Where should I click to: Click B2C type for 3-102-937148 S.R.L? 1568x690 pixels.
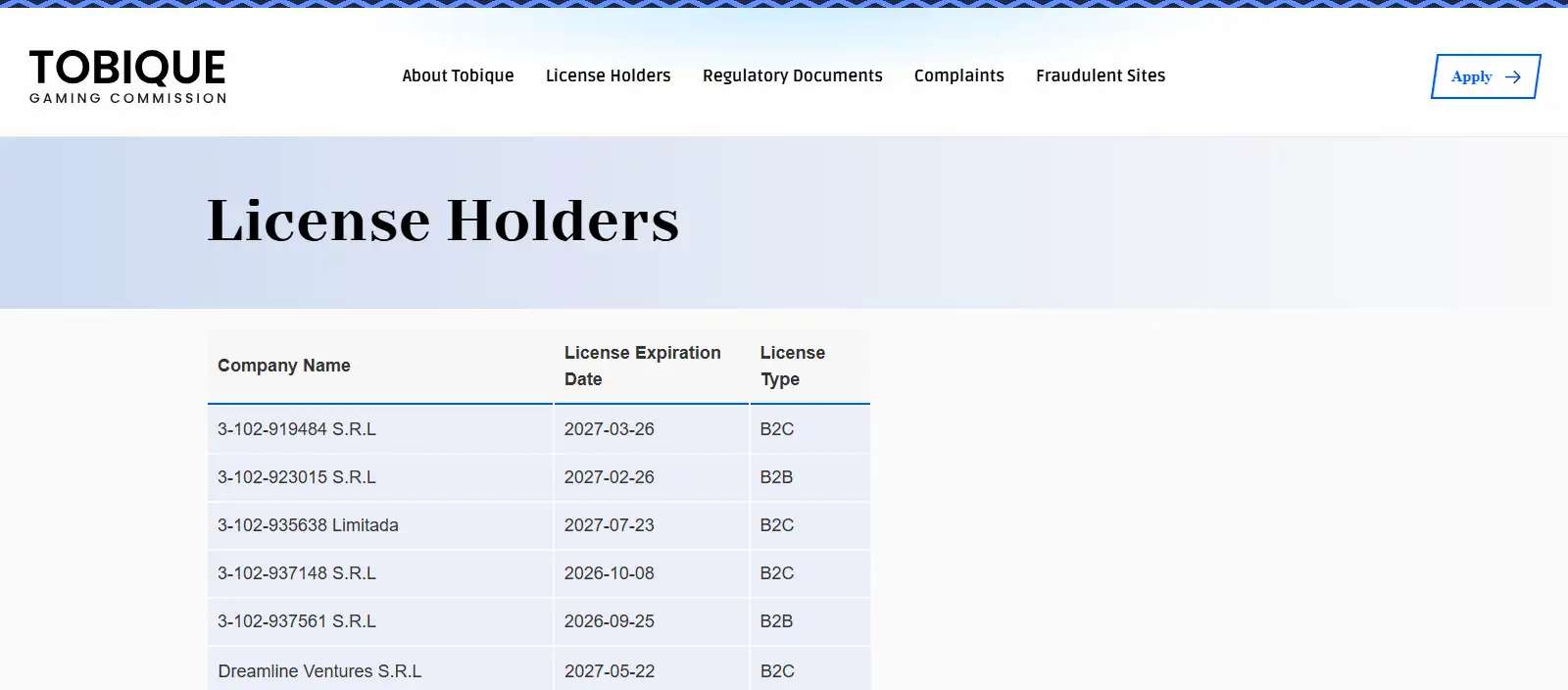pos(777,573)
